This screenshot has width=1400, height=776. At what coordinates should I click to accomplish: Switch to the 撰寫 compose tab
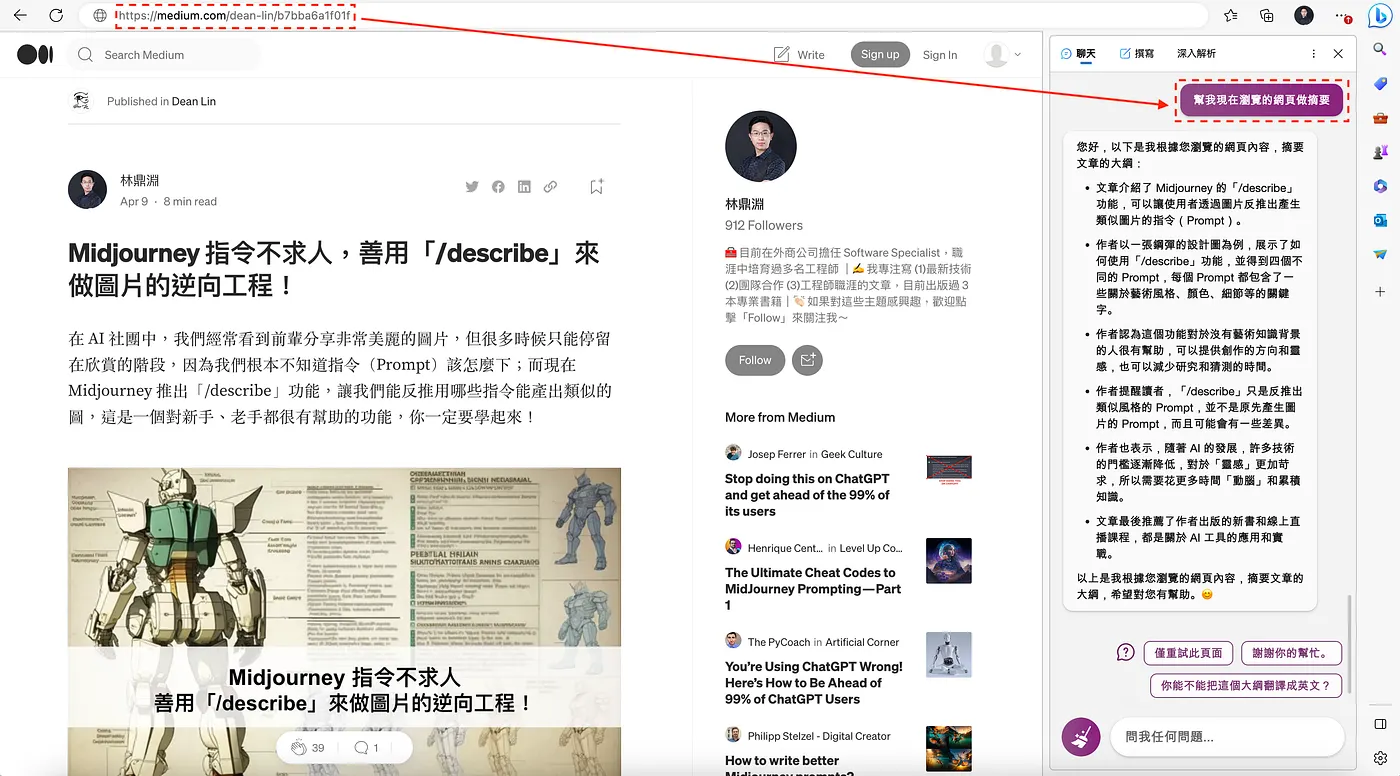[1136, 54]
